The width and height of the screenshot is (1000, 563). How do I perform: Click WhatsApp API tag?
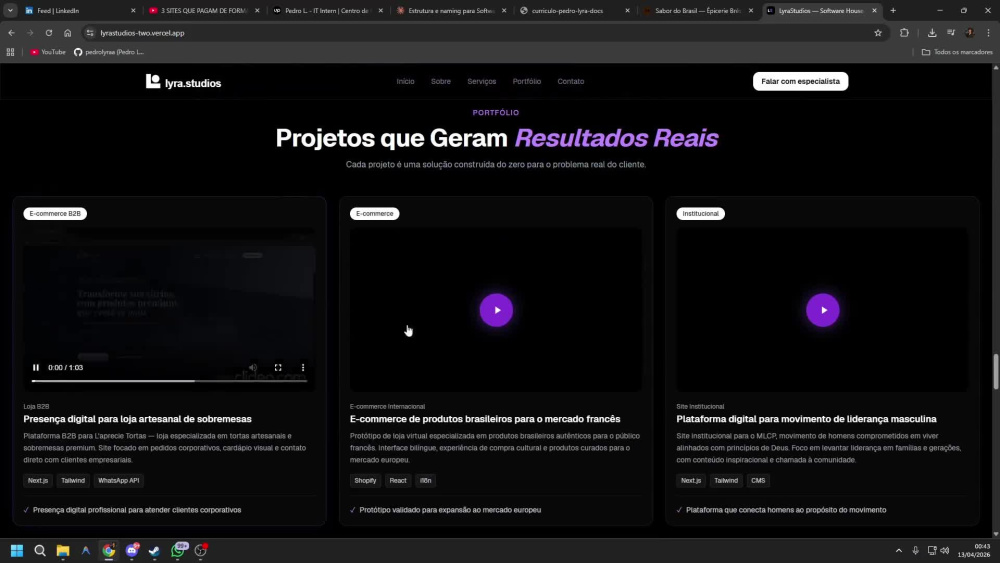(x=119, y=481)
